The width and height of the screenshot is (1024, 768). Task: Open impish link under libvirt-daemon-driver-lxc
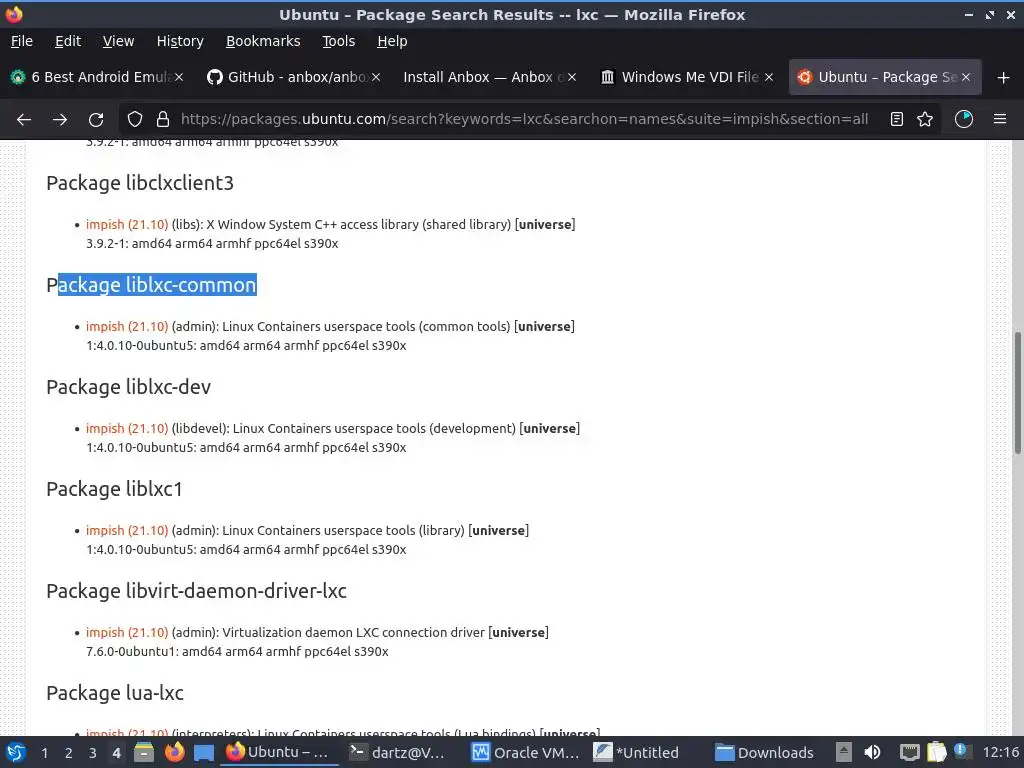point(127,632)
